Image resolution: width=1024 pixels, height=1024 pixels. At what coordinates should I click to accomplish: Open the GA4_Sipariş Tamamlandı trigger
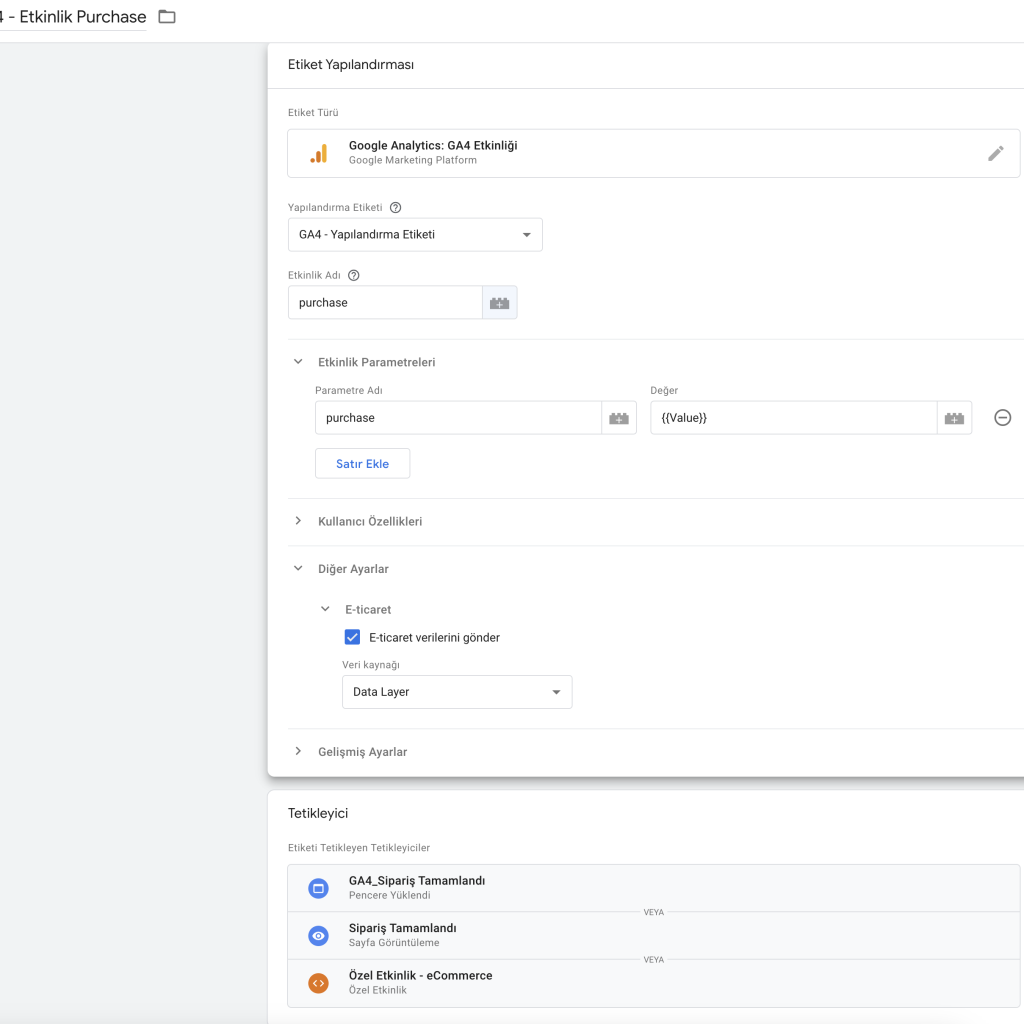[417, 887]
